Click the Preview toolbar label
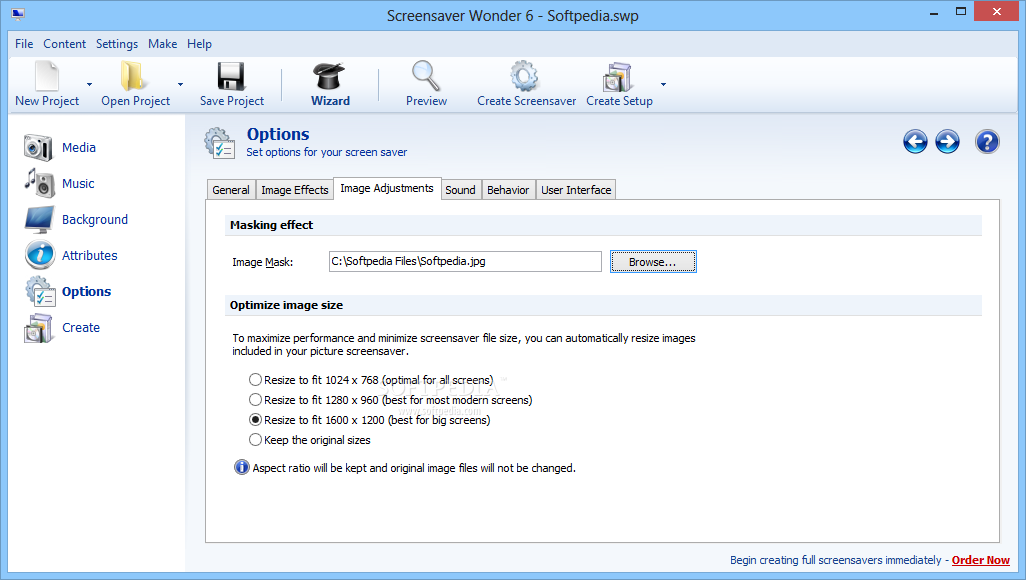 [x=426, y=101]
